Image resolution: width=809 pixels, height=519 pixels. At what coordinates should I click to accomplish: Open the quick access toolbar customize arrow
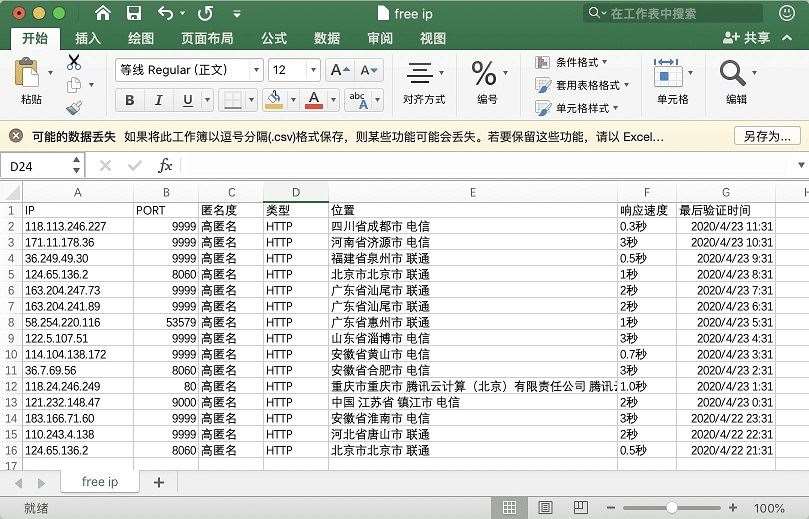[237, 14]
